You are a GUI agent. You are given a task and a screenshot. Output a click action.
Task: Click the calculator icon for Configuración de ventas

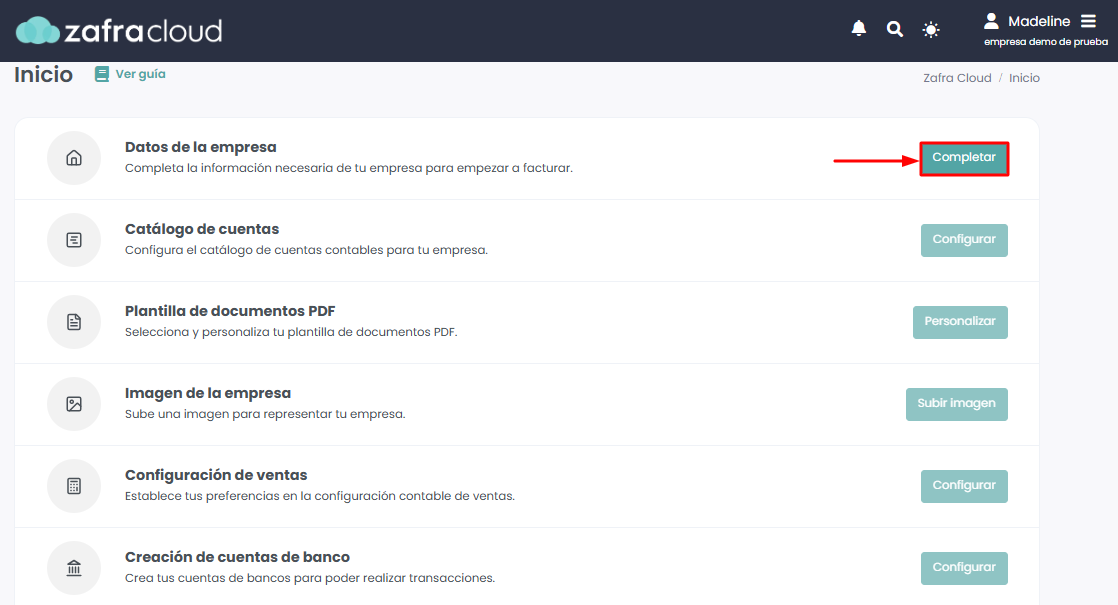tap(74, 486)
